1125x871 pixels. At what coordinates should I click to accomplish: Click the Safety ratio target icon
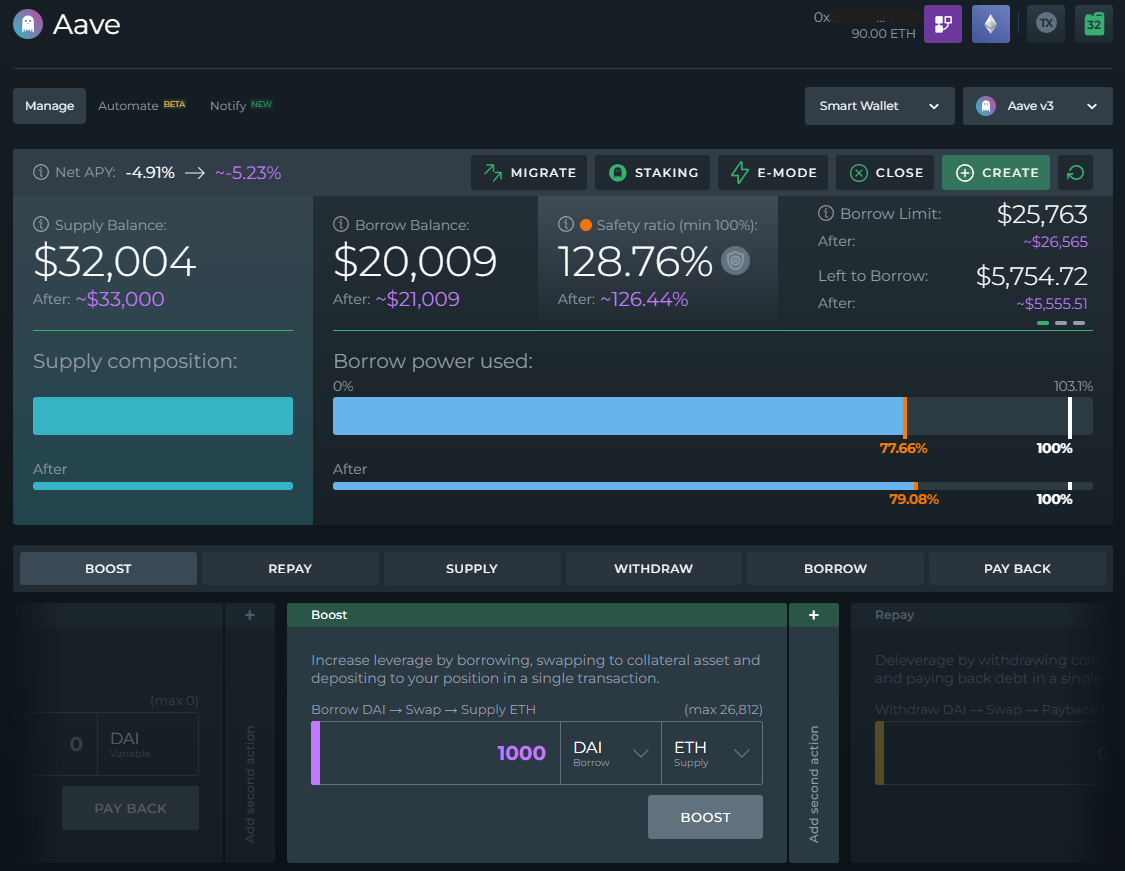[735, 260]
